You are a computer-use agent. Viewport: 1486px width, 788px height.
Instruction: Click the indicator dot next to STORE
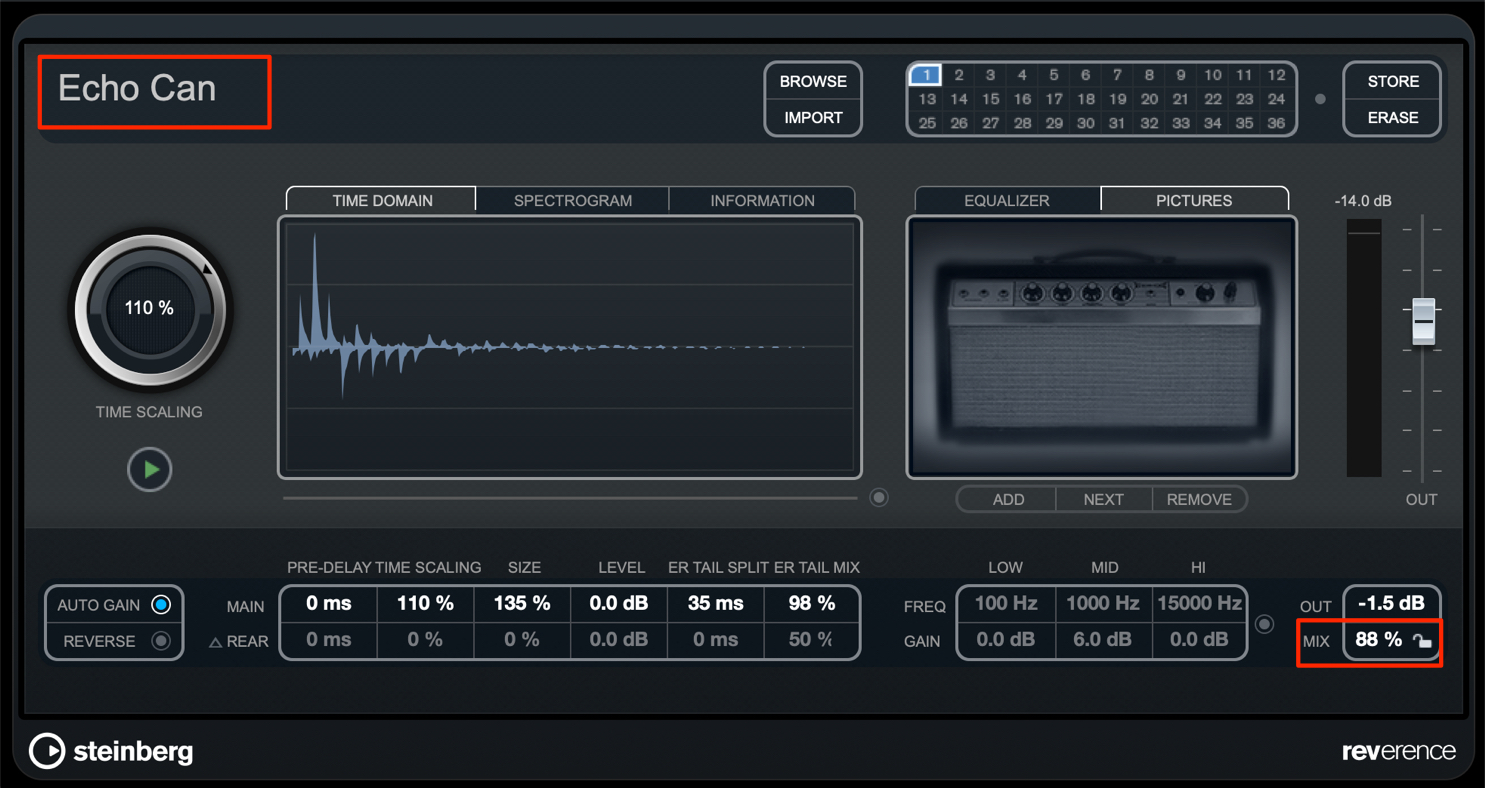tap(1320, 99)
